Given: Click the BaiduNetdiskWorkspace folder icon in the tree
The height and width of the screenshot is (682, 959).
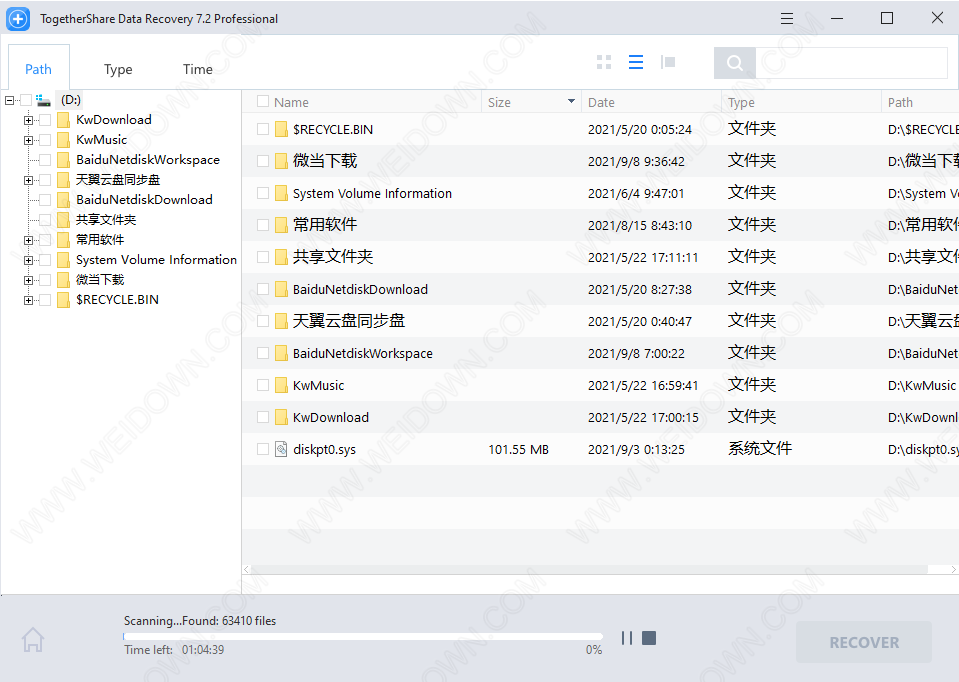Looking at the screenshot, I should [63, 160].
